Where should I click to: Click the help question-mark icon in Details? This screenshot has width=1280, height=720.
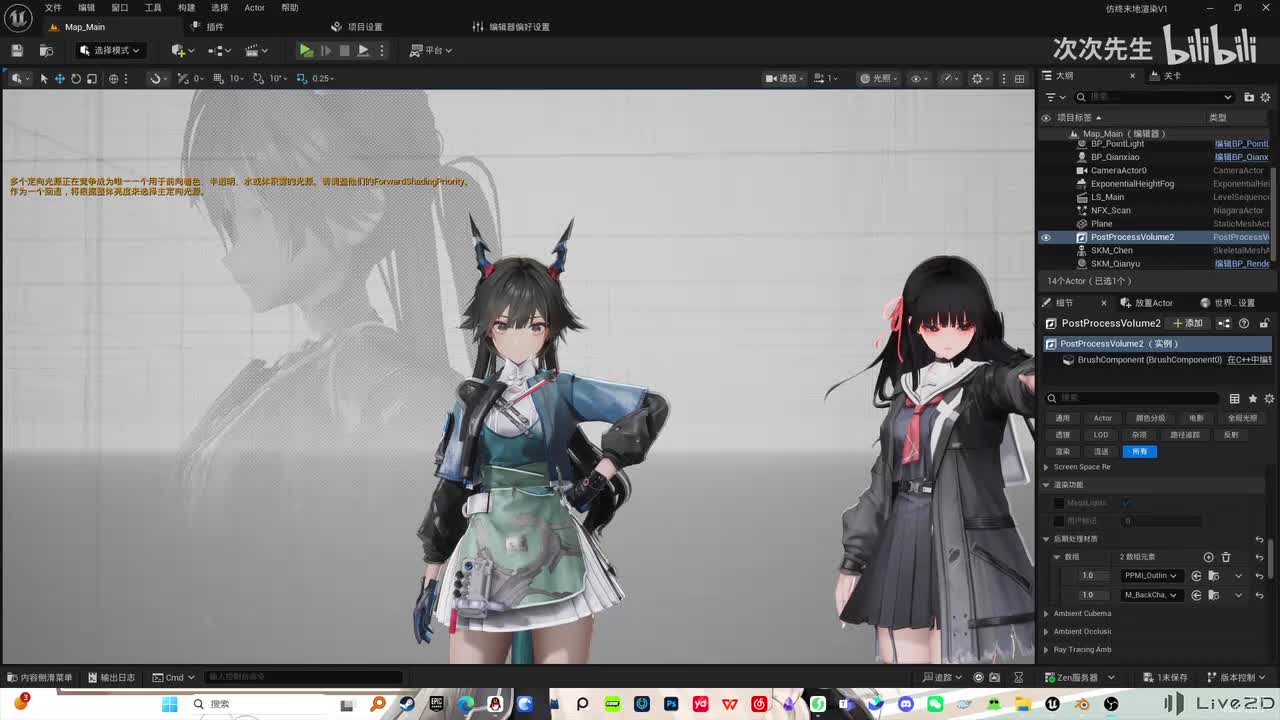pyautogui.click(x=1244, y=323)
